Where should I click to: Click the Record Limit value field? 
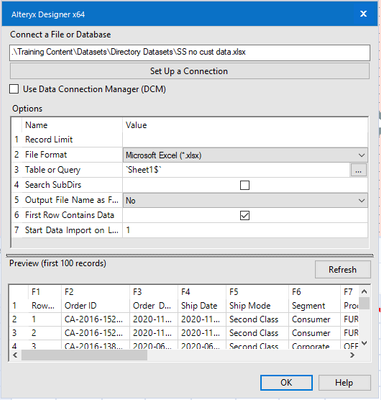pyautogui.click(x=245, y=140)
